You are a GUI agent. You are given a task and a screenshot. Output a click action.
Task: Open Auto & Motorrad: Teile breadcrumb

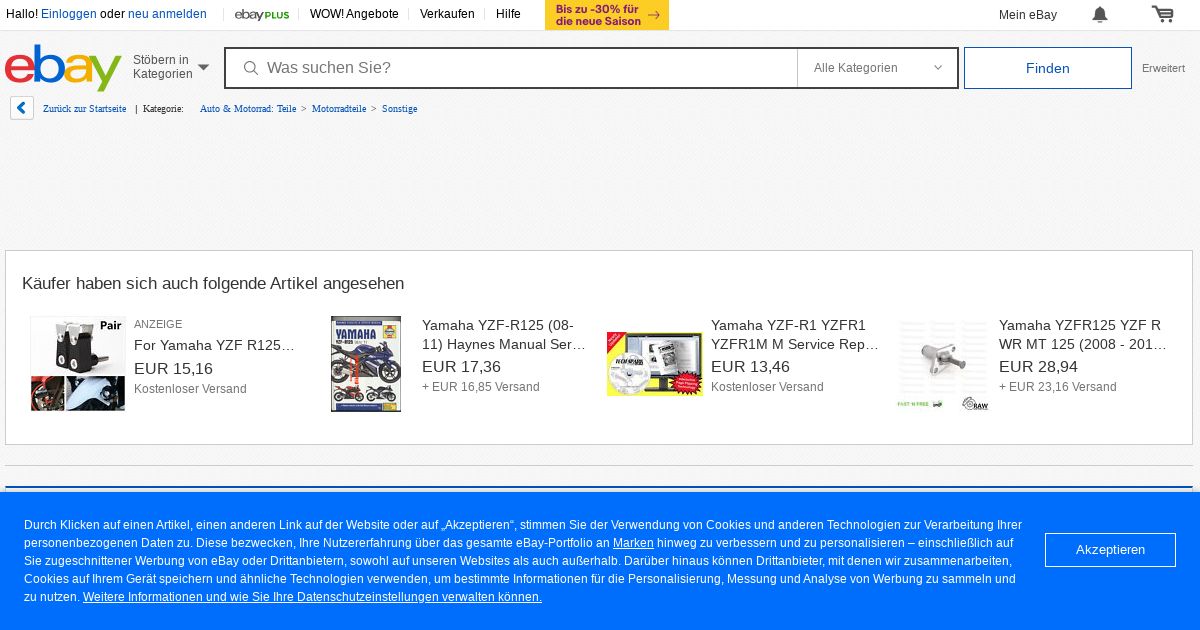[248, 108]
